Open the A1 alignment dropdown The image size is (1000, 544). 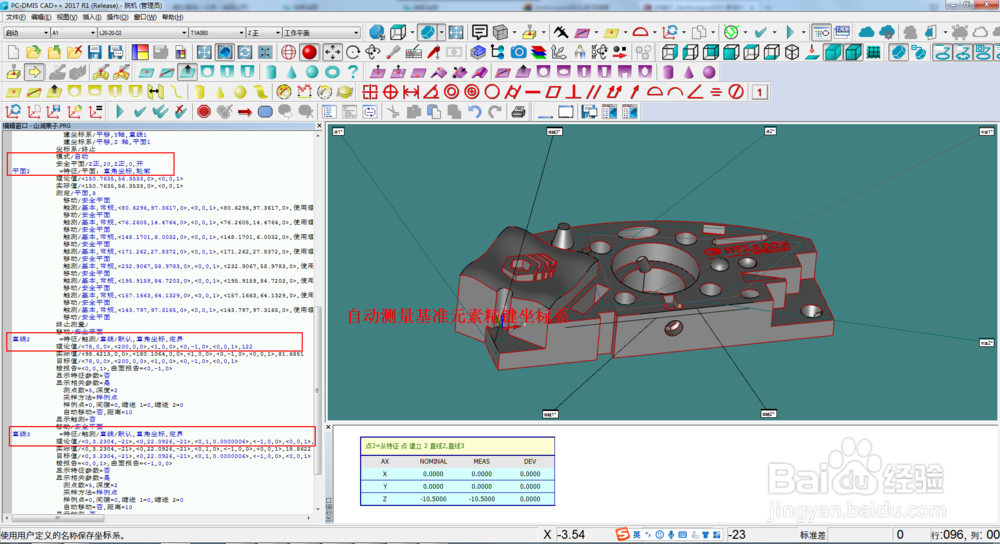(73, 33)
